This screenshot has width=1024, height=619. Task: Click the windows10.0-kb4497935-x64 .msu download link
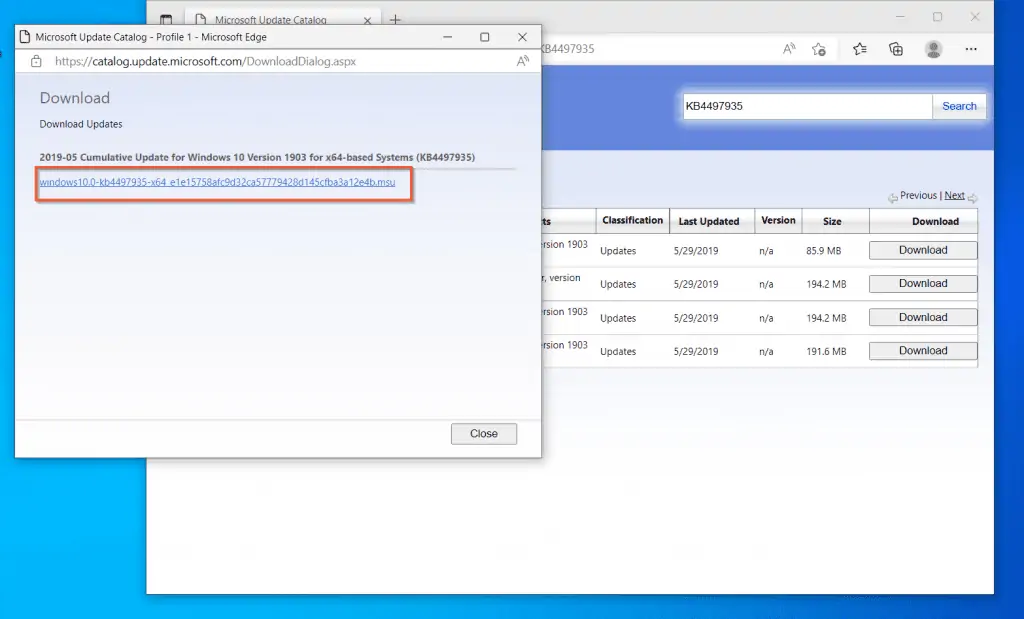tap(217, 182)
